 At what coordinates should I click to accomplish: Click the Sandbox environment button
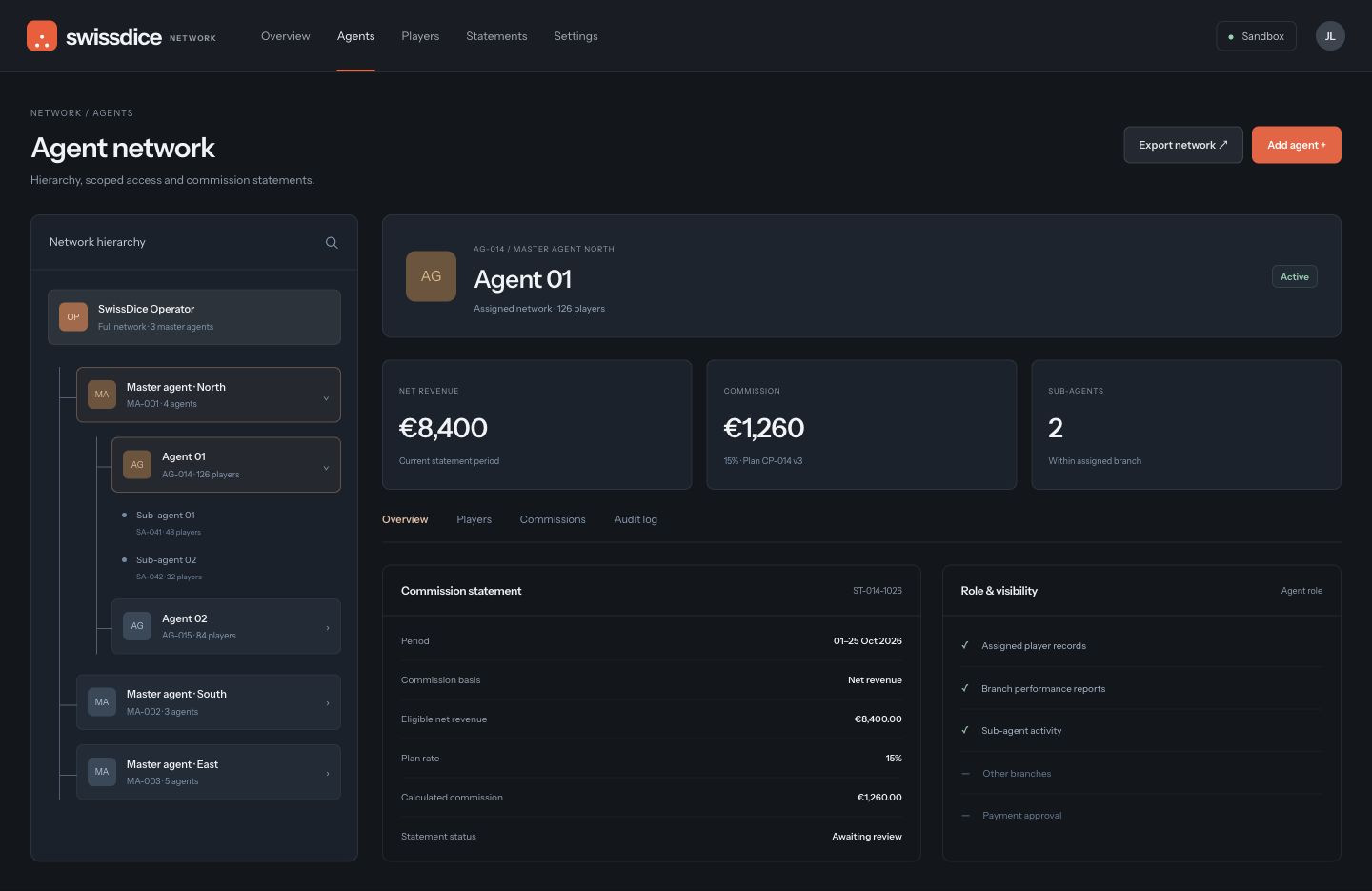(1256, 36)
